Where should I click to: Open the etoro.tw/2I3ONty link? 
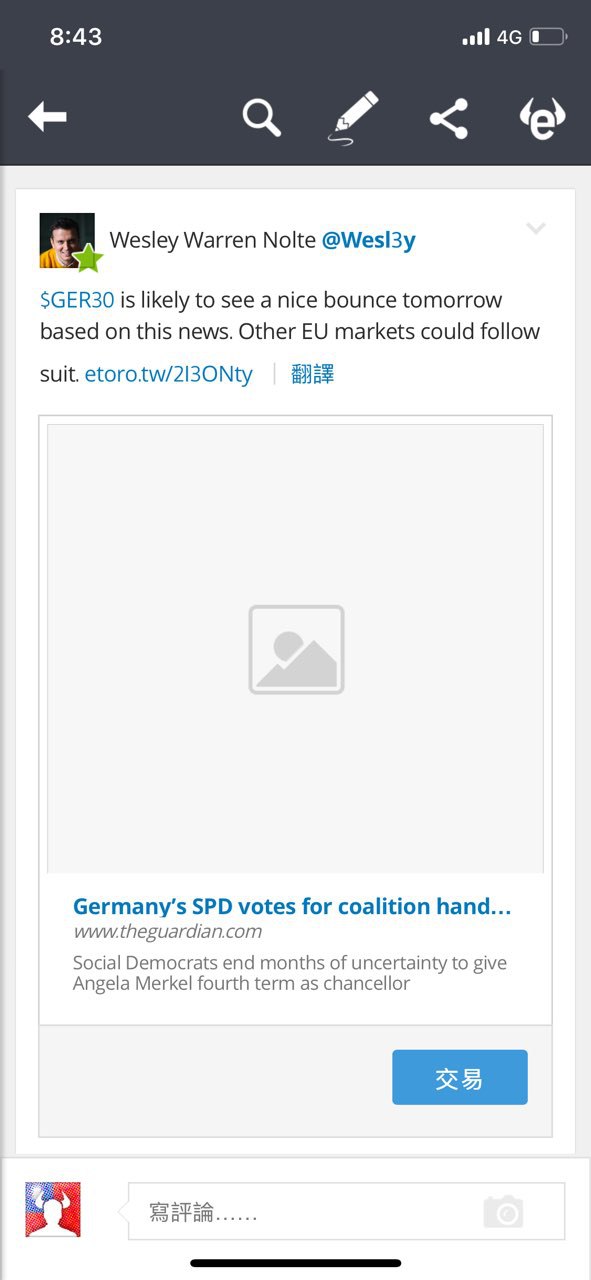pos(169,374)
